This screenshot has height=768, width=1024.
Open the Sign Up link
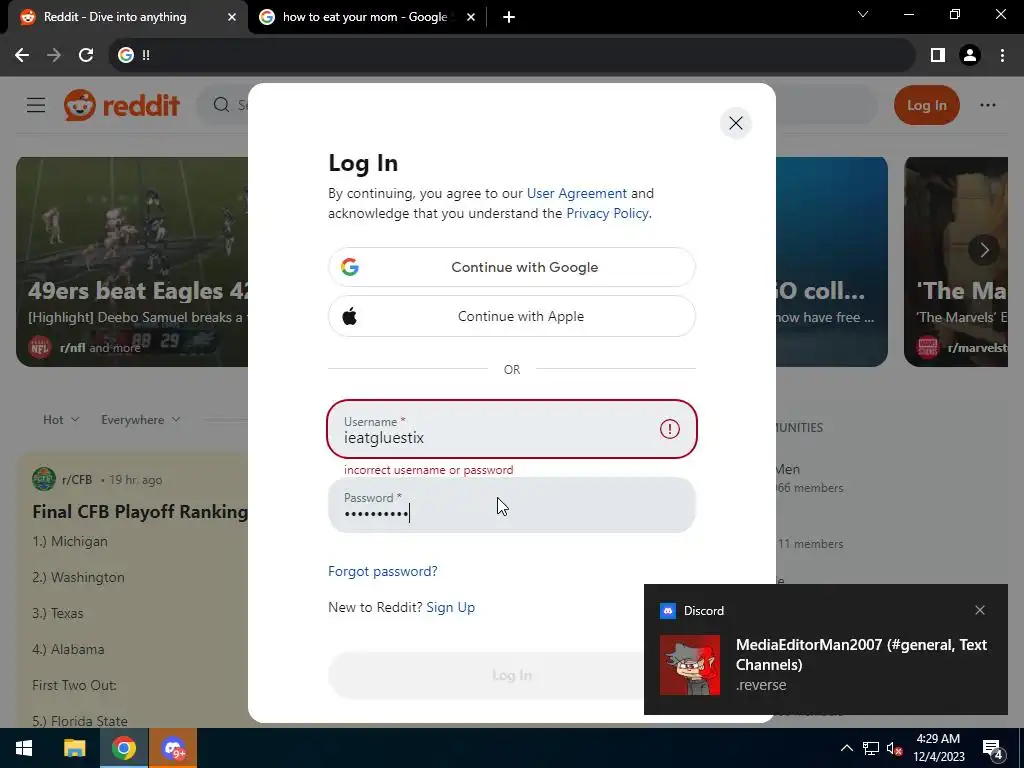(451, 607)
